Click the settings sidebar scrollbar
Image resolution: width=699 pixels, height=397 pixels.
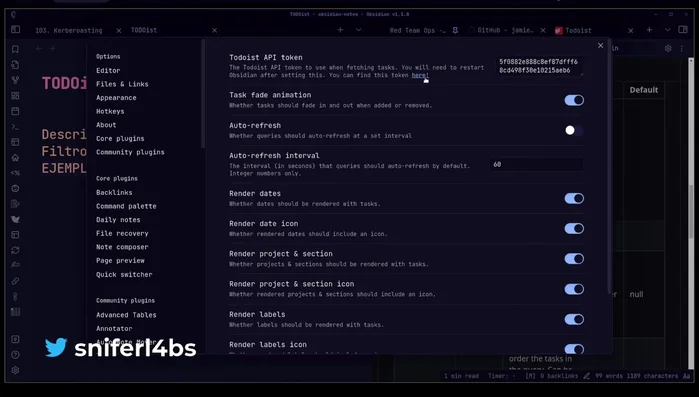point(203,94)
